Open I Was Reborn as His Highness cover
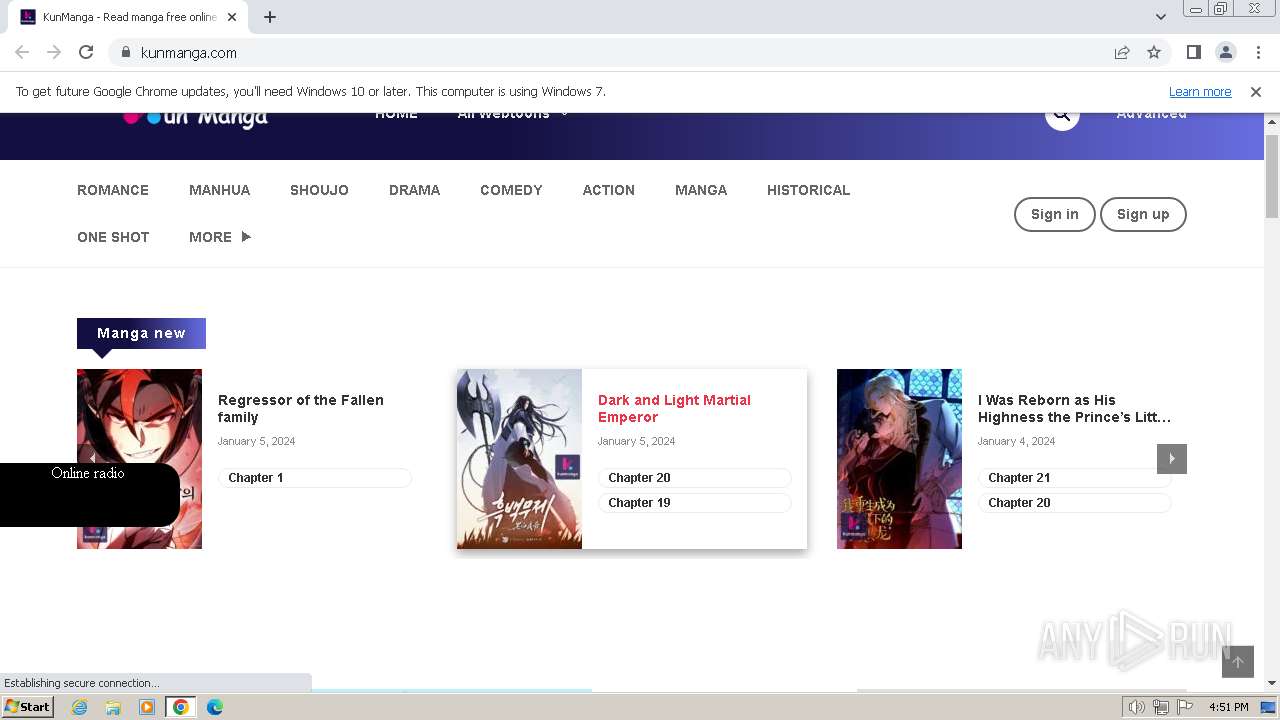This screenshot has width=1280, height=720. [899, 459]
